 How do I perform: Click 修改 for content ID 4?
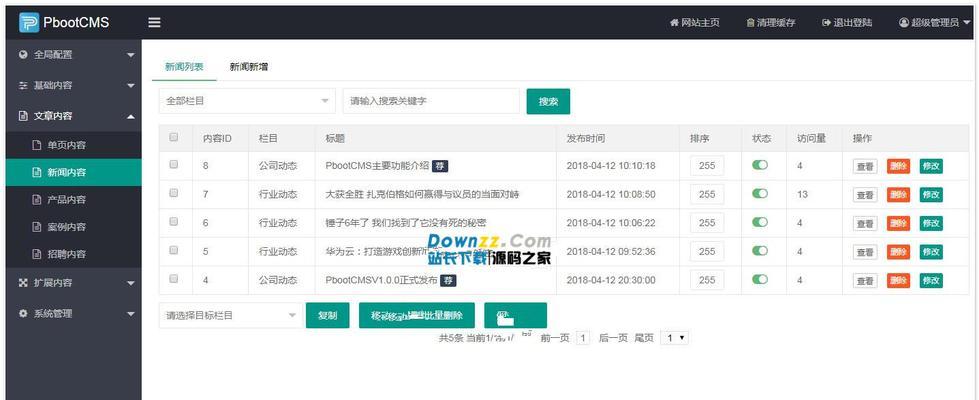[931, 281]
